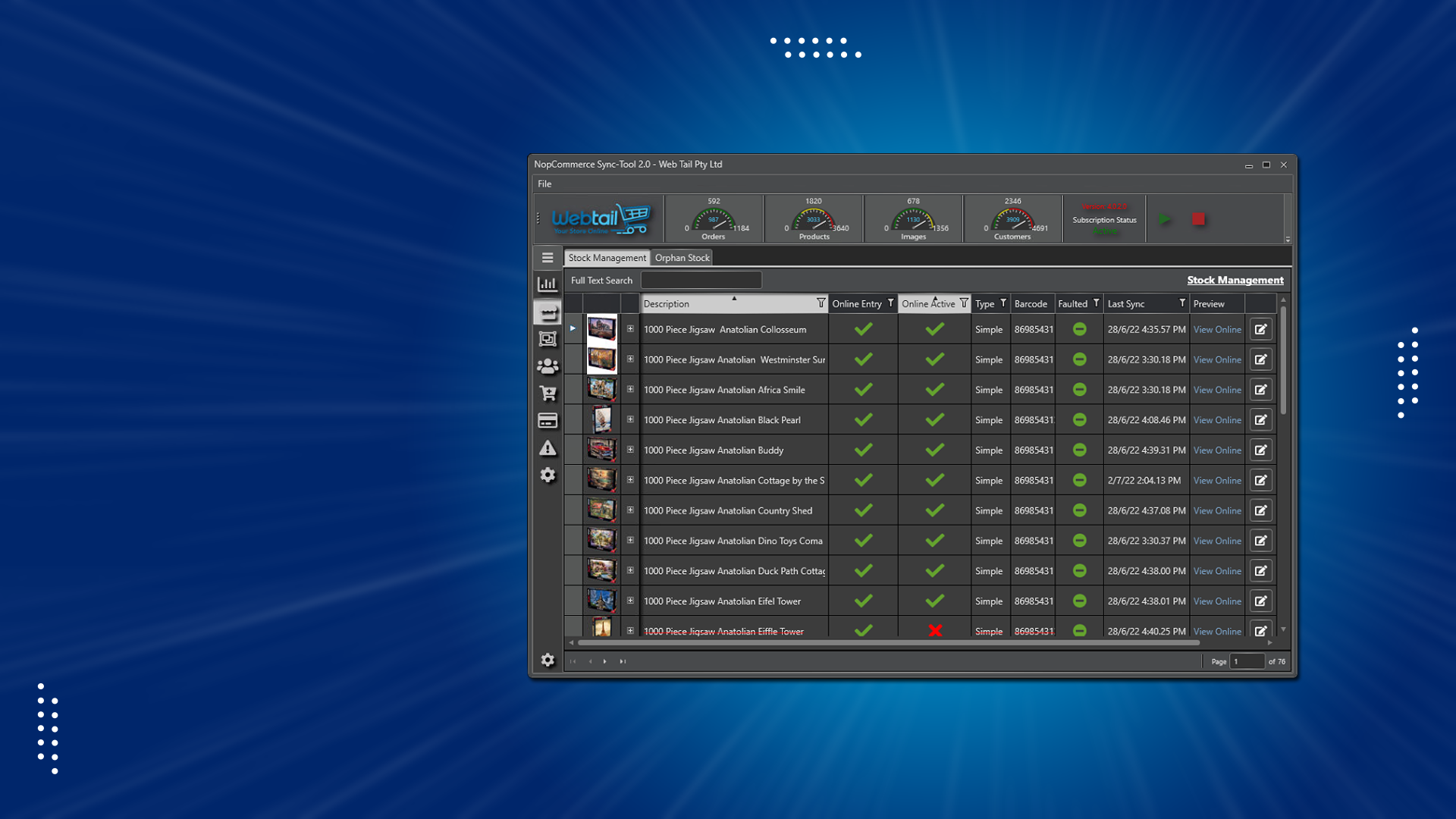The image size is (1456, 819).
Task: Toggle the Online Active checkmark for Anatolian Buddy
Action: [935, 450]
